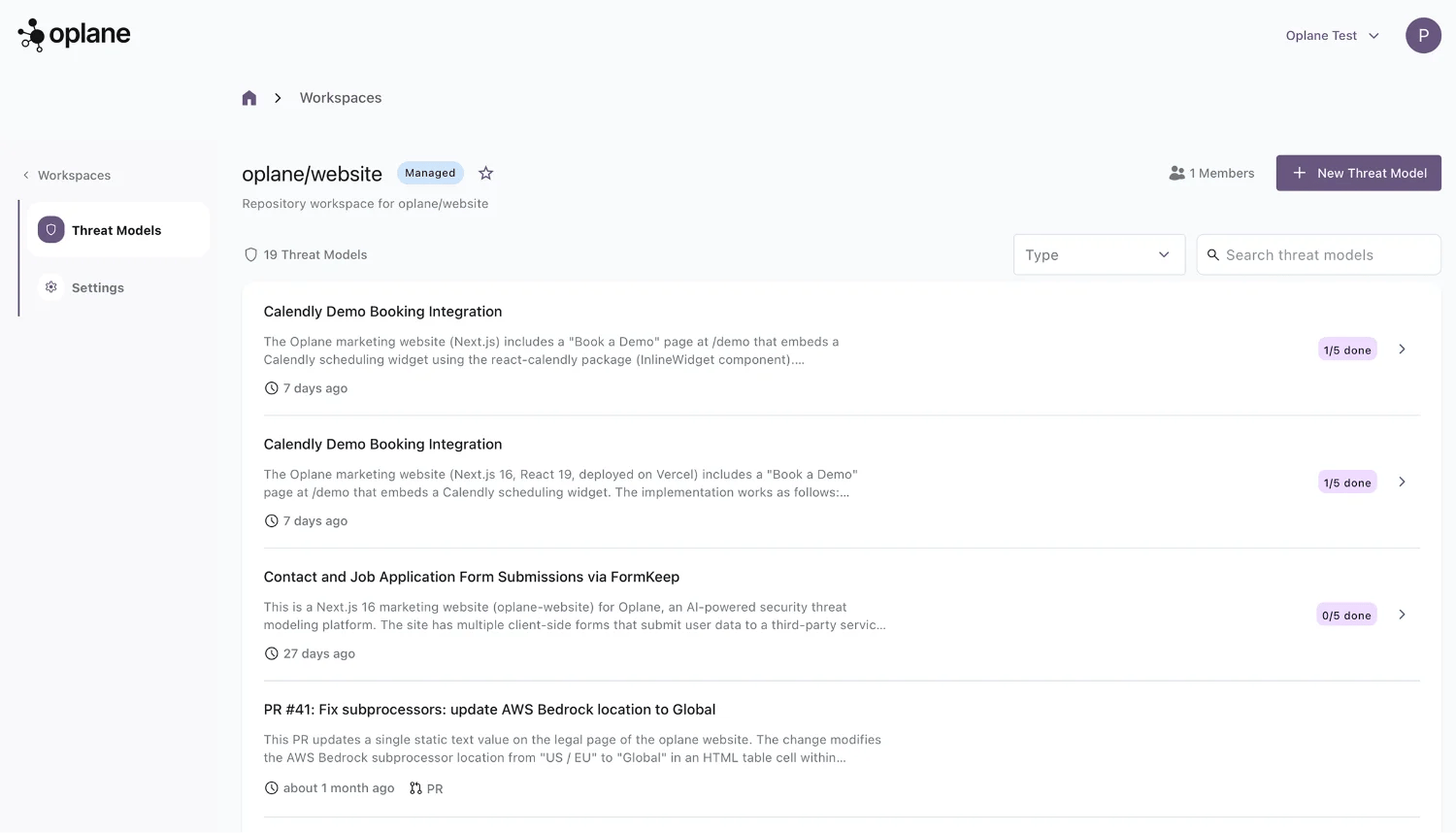Image resolution: width=1456 pixels, height=833 pixels.
Task: Click the shield icon beside 19 Threat Models
Action: [x=250, y=254]
